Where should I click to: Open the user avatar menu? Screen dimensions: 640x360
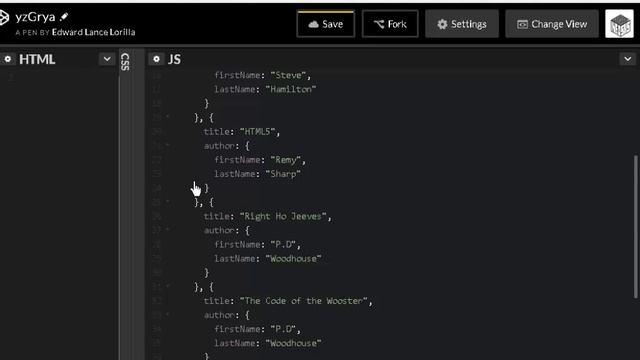pyautogui.click(x=619, y=24)
